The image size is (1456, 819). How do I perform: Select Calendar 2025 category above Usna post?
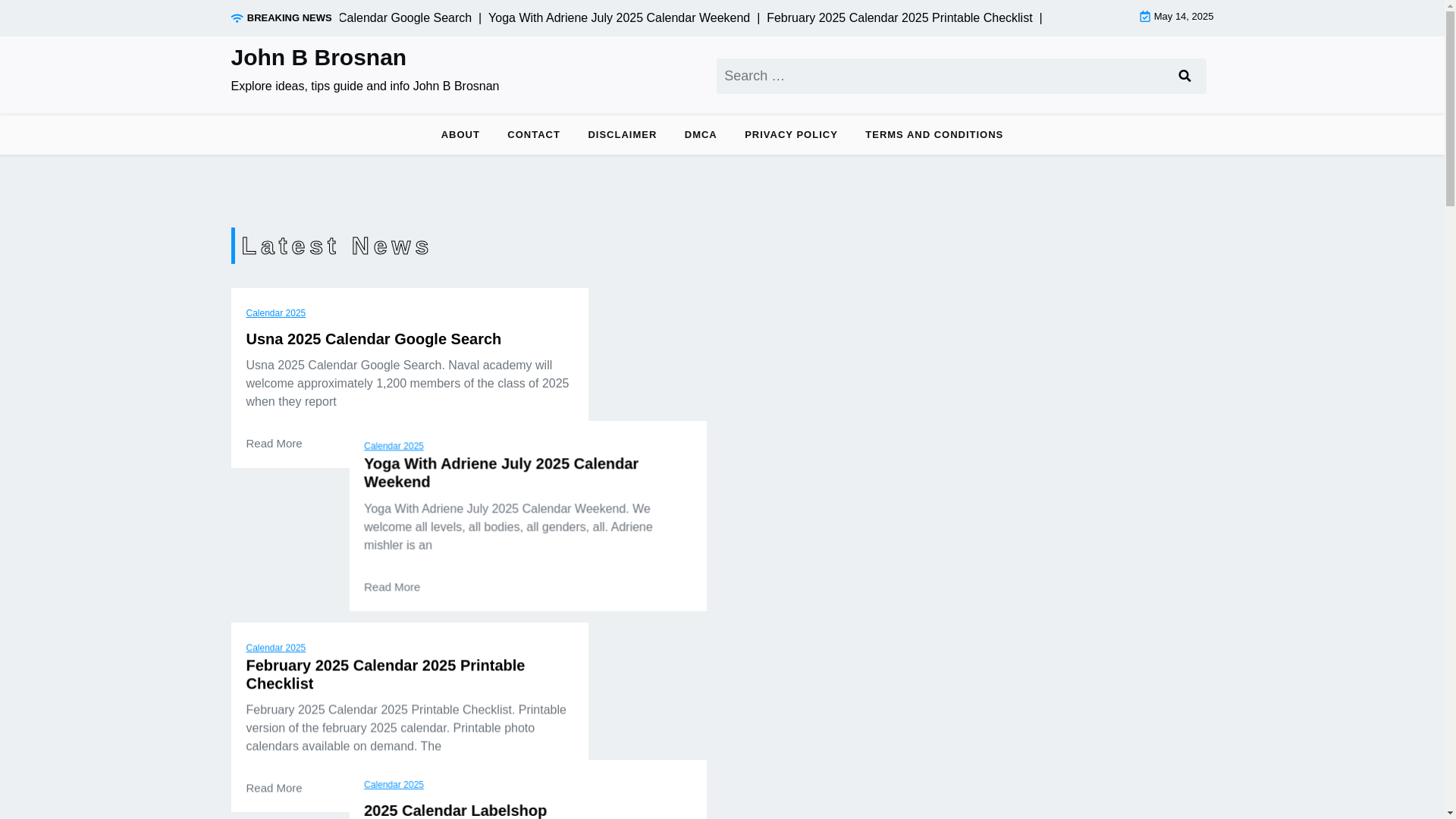click(275, 313)
